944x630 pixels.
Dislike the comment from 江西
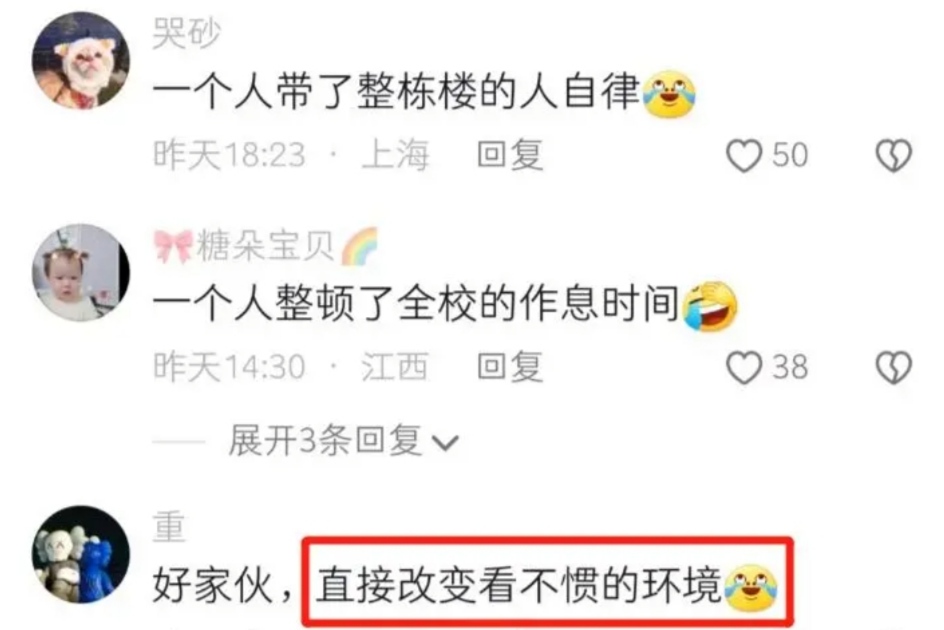(893, 367)
